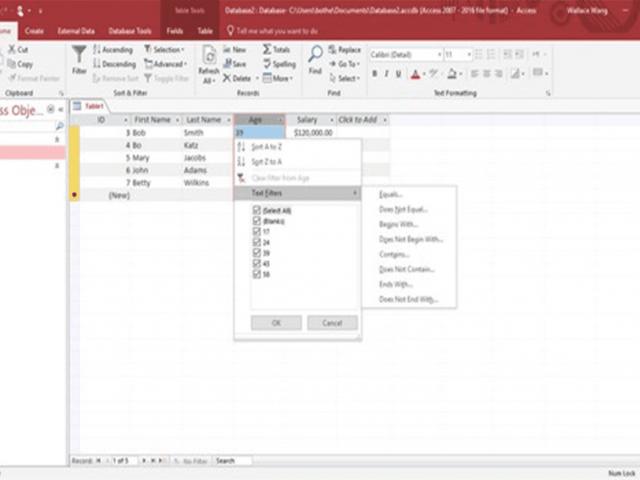Click the Find magnifier icon
The width and height of the screenshot is (640, 480).
click(x=315, y=56)
